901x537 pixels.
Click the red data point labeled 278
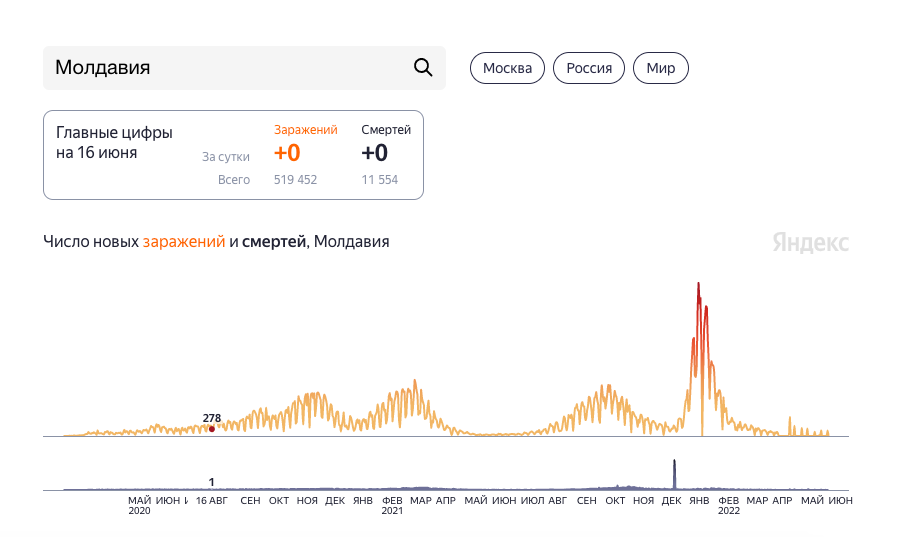point(212,428)
